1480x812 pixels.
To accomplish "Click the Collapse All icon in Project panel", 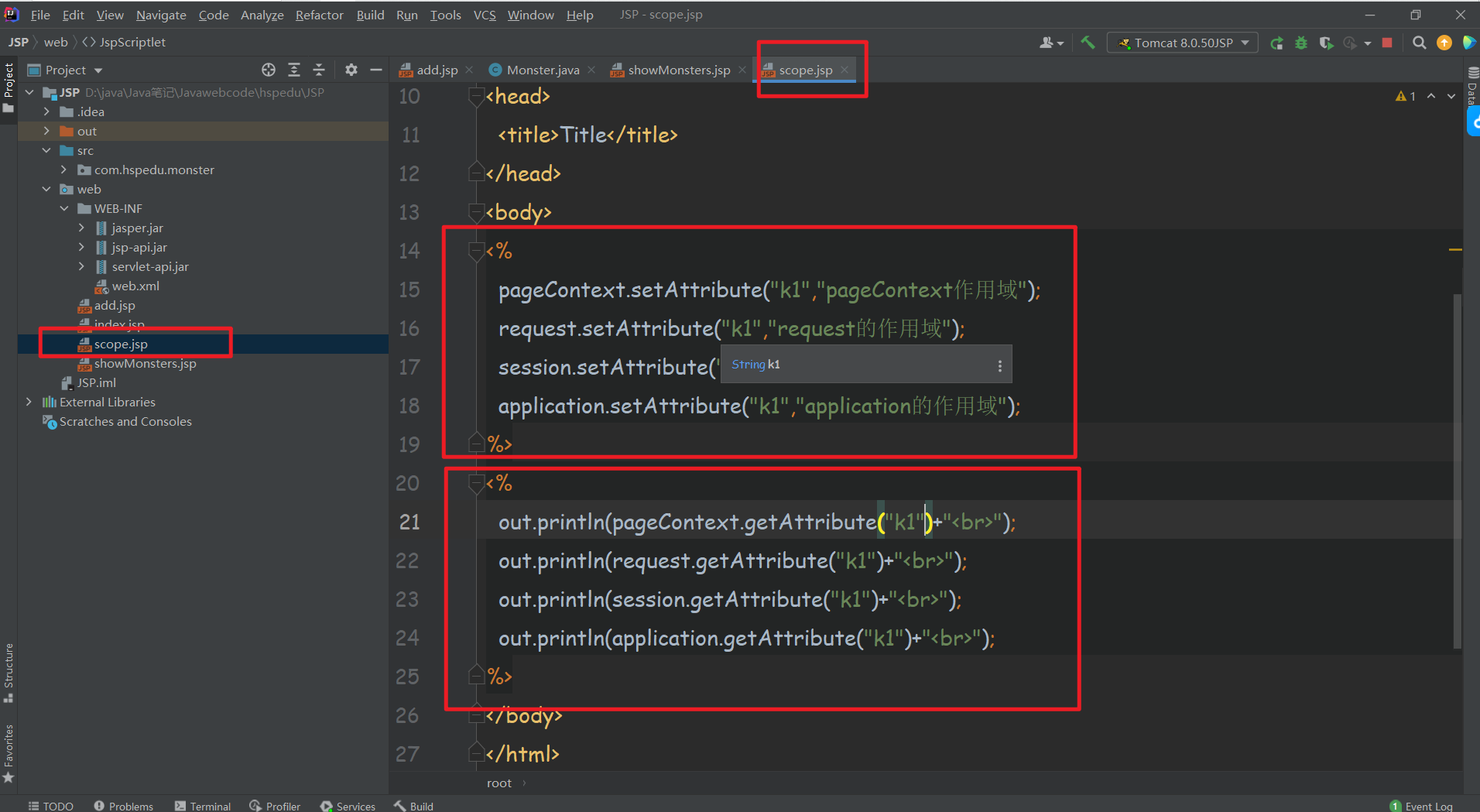I will (x=319, y=70).
